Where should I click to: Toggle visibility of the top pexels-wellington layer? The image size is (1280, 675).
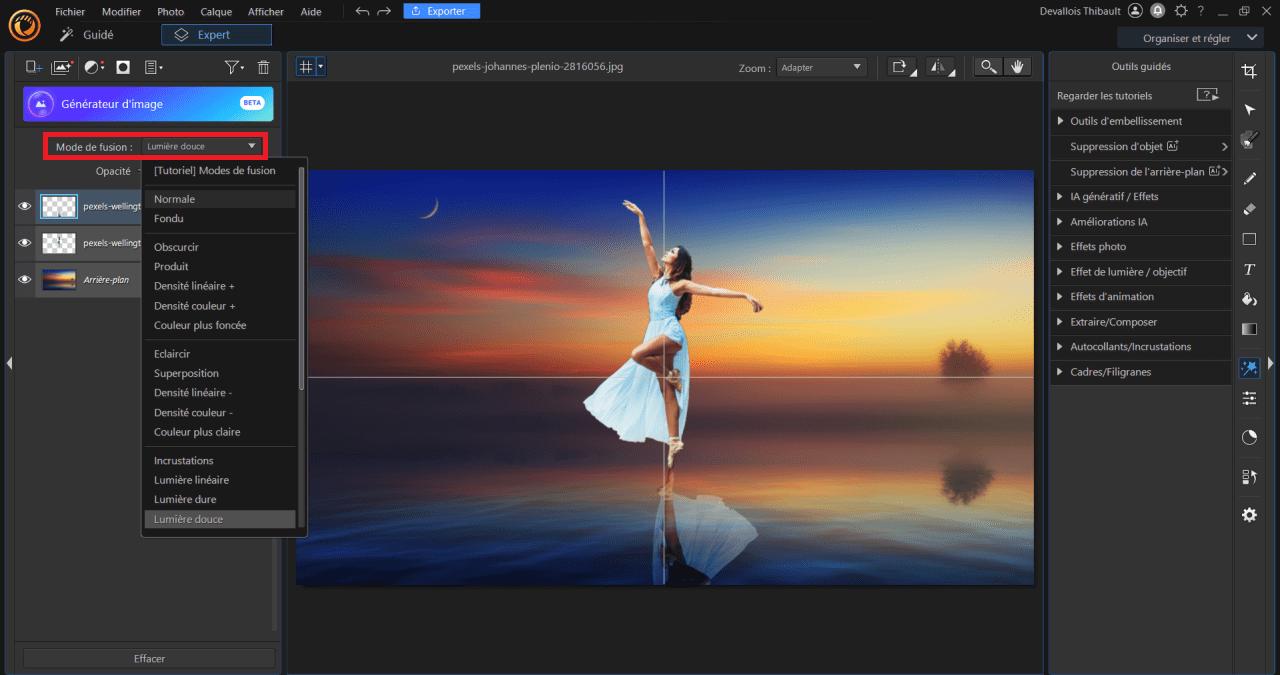(x=25, y=207)
